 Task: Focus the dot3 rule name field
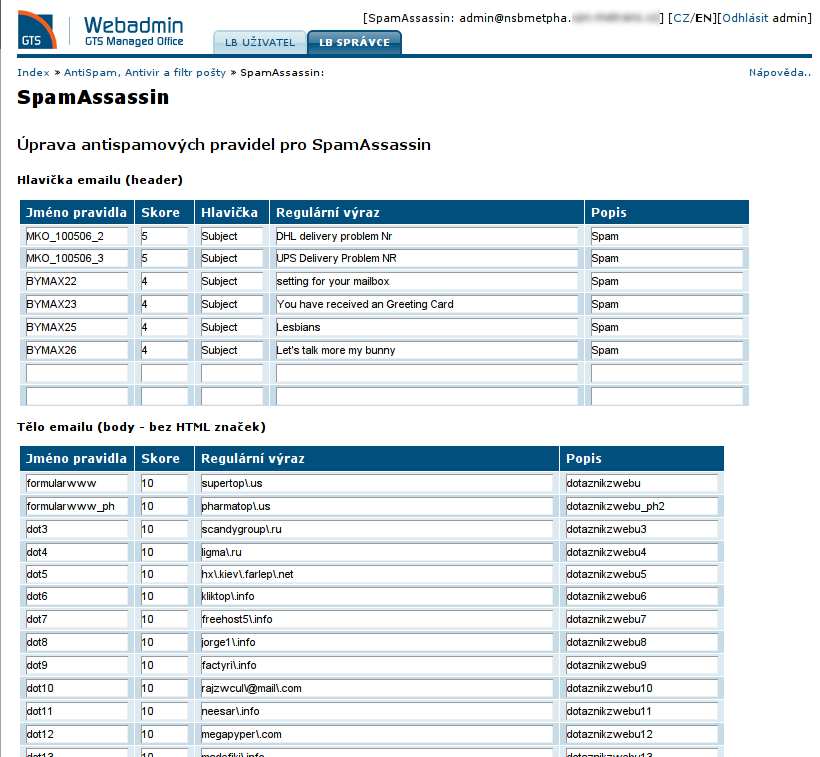tap(77, 529)
